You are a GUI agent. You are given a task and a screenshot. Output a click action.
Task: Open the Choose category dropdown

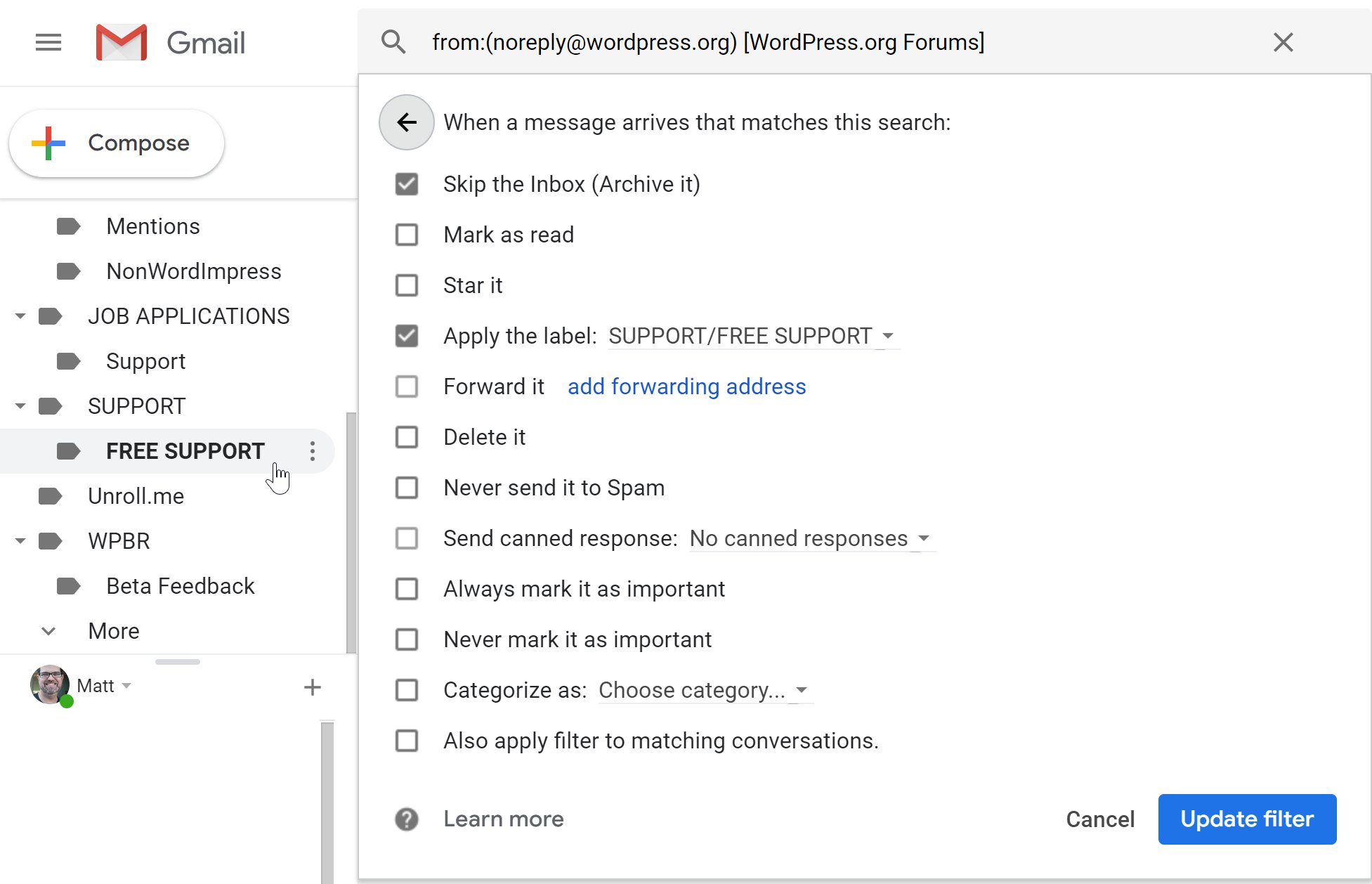click(705, 690)
